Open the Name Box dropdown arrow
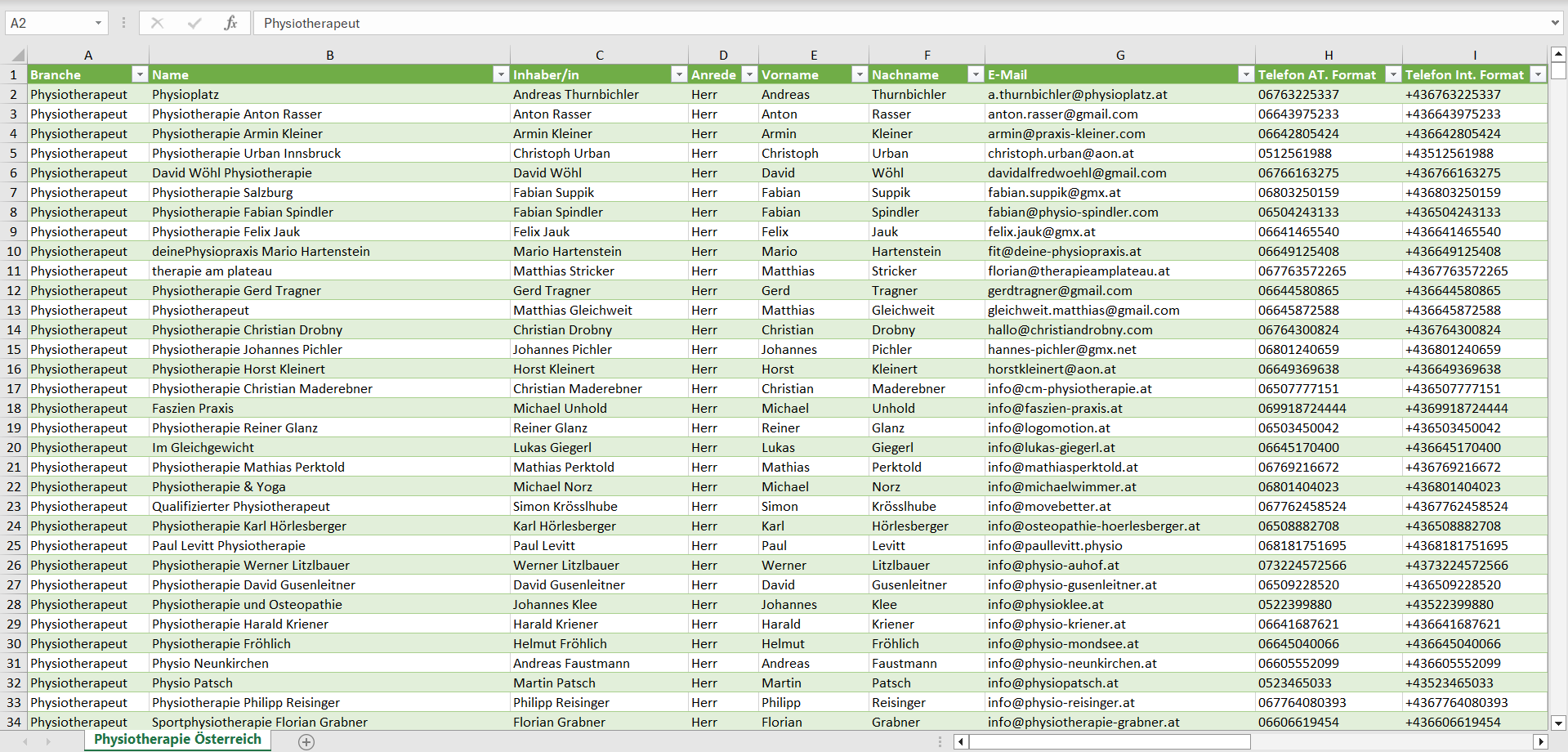1568x752 pixels. point(98,23)
